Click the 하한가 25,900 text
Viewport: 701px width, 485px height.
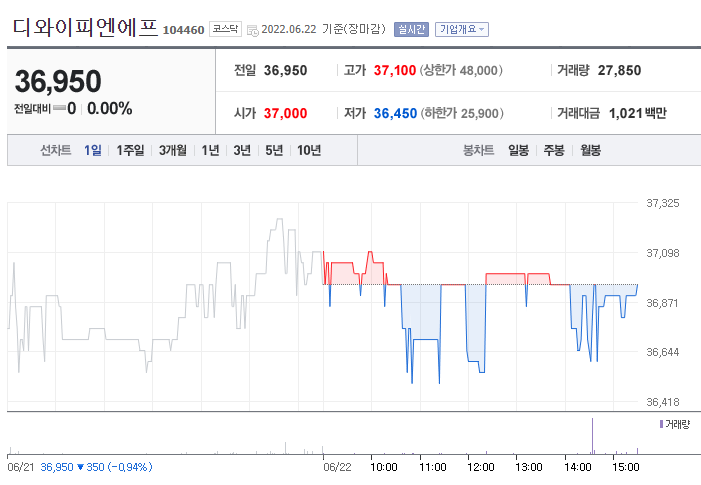(462, 114)
